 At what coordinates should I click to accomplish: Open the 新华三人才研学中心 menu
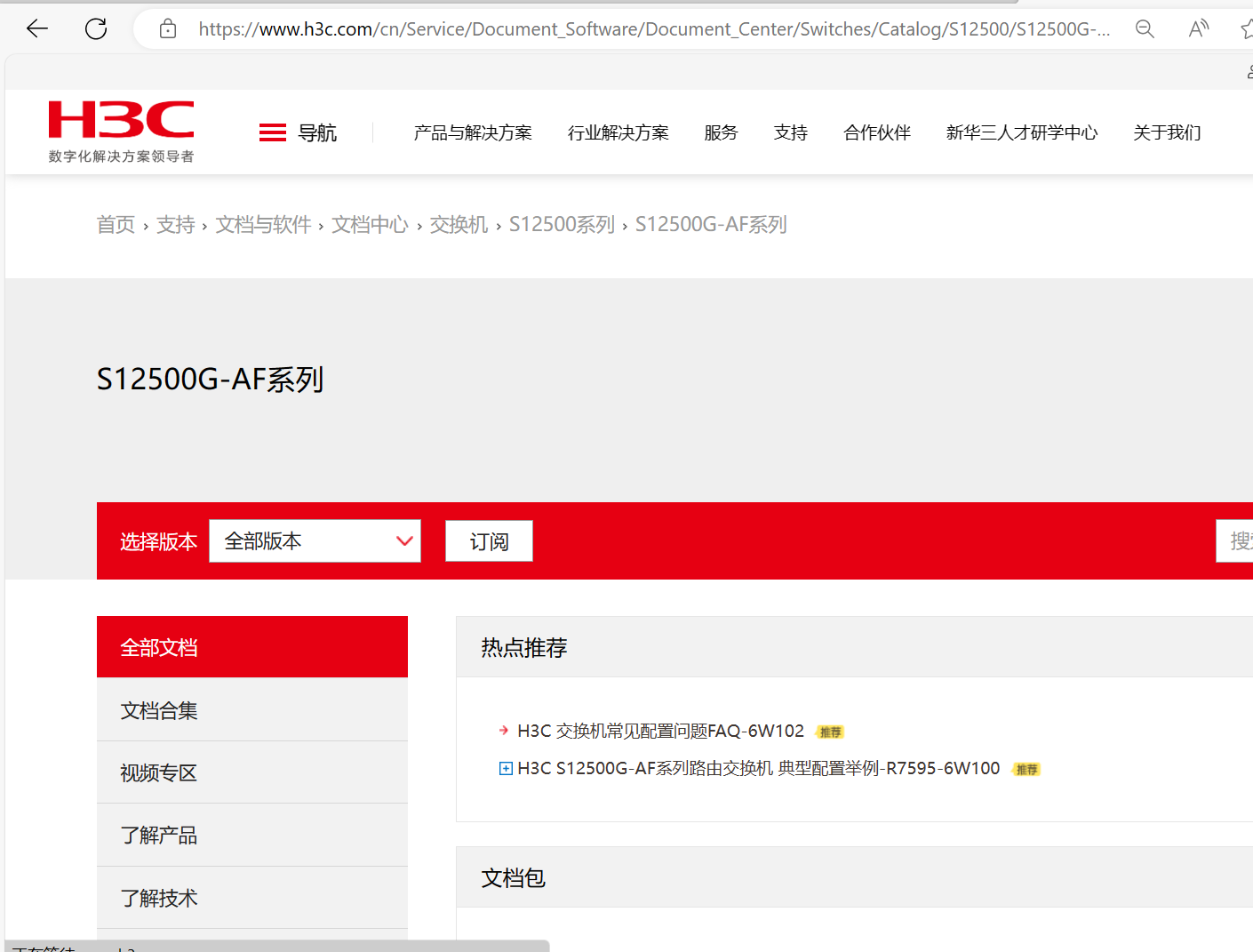(x=1022, y=132)
